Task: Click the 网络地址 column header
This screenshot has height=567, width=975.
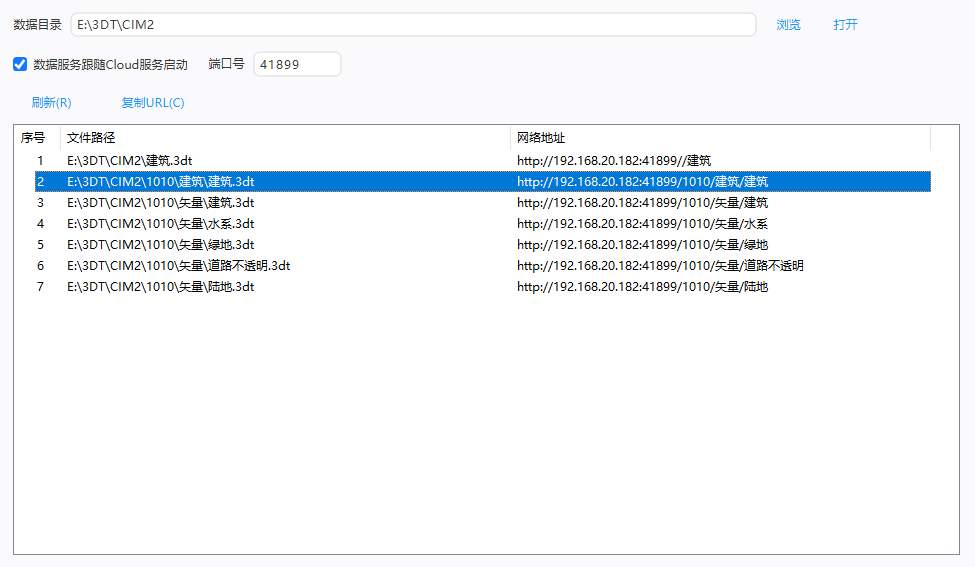Action: [720, 138]
